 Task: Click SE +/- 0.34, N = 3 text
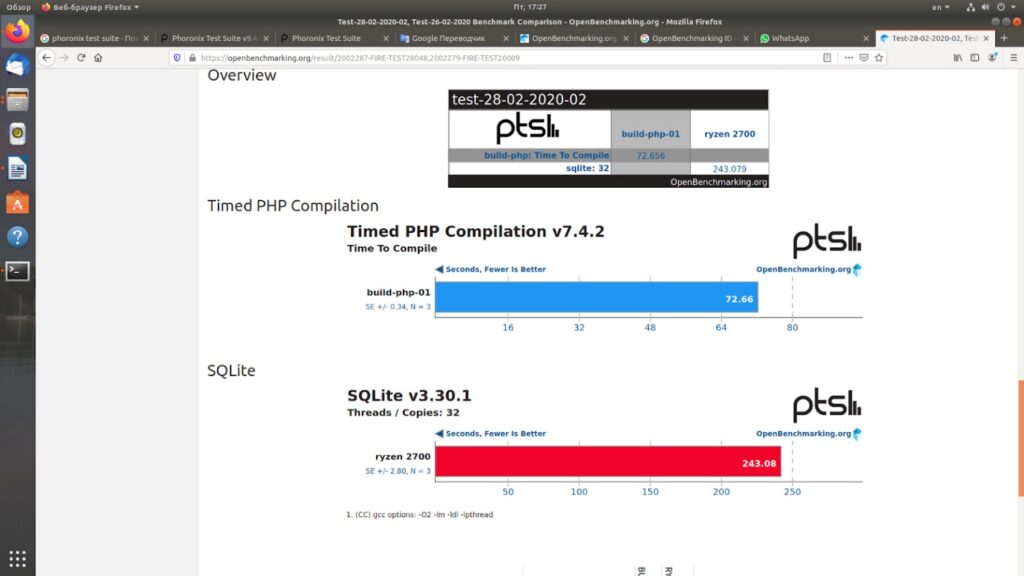[398, 307]
